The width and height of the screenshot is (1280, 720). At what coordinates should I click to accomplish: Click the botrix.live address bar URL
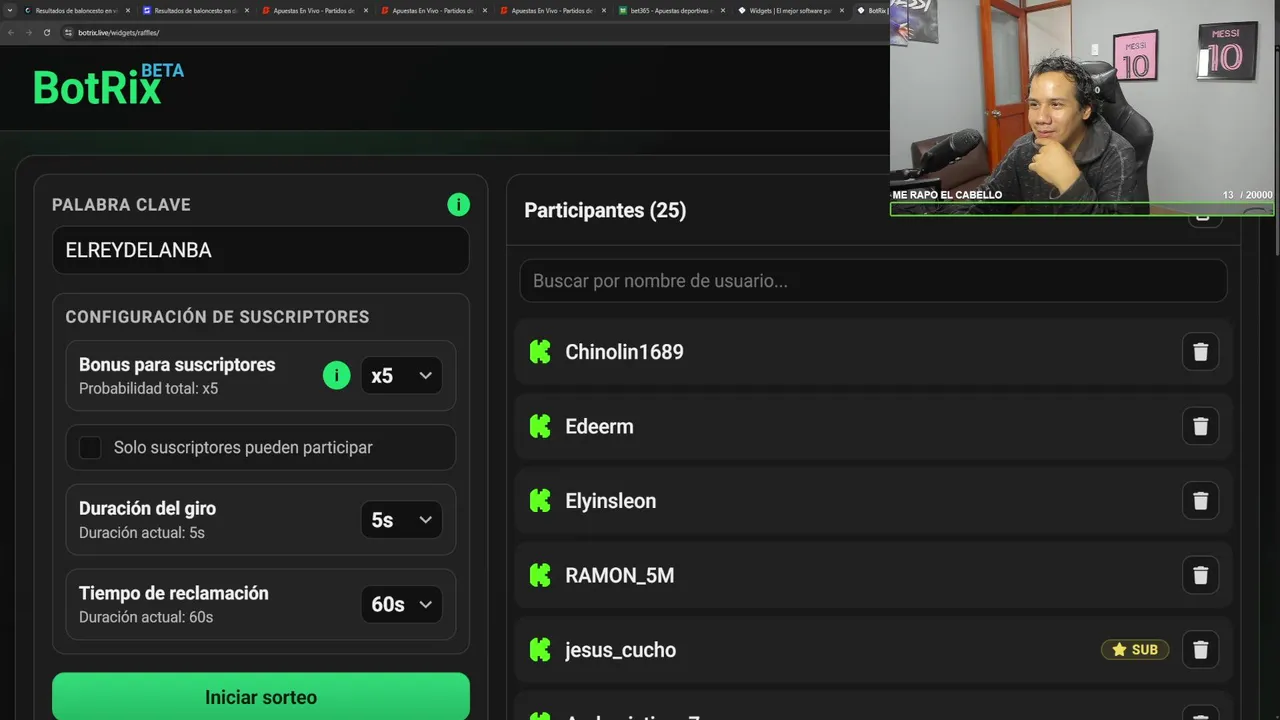119,33
